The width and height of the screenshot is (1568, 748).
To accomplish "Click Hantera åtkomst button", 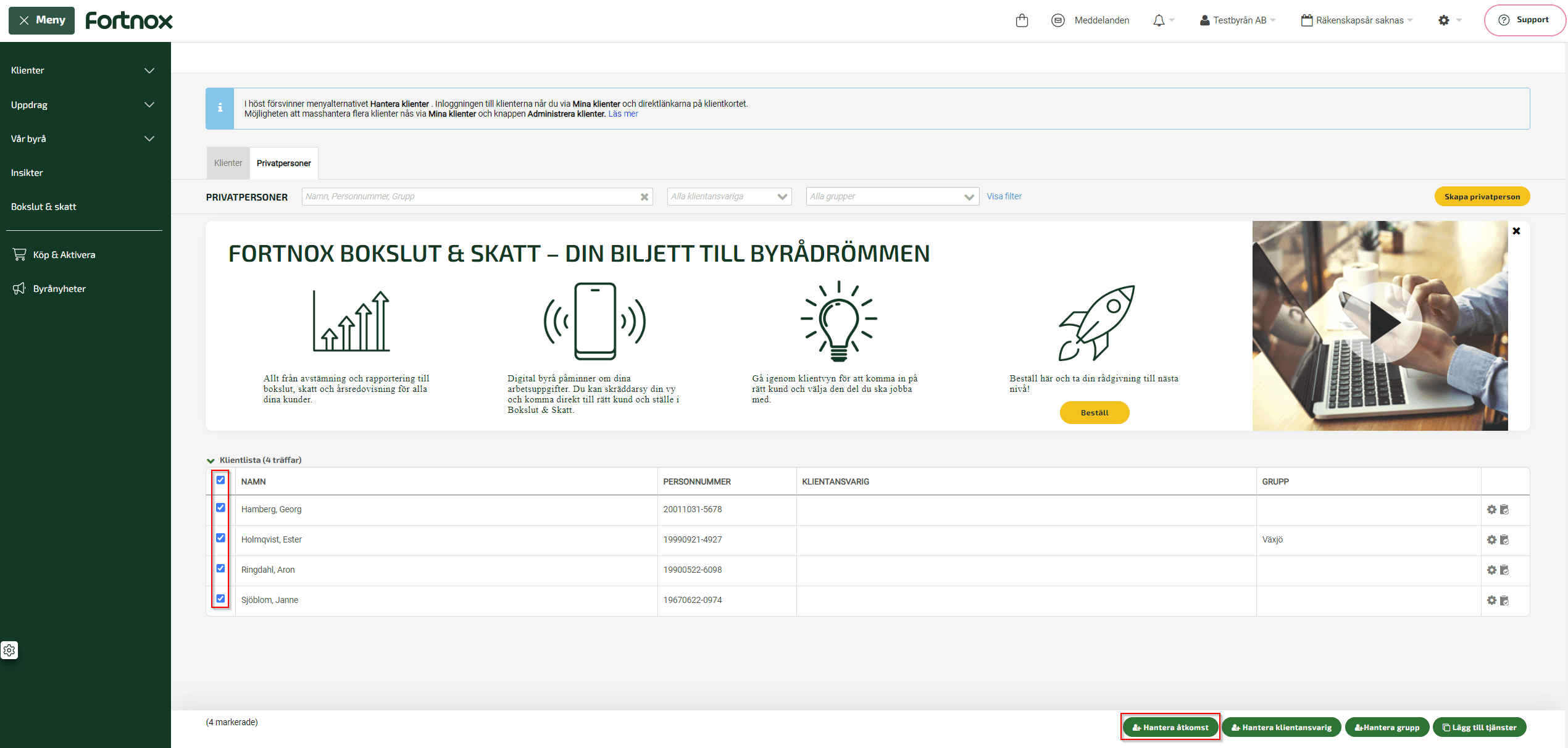I will click(x=1170, y=728).
